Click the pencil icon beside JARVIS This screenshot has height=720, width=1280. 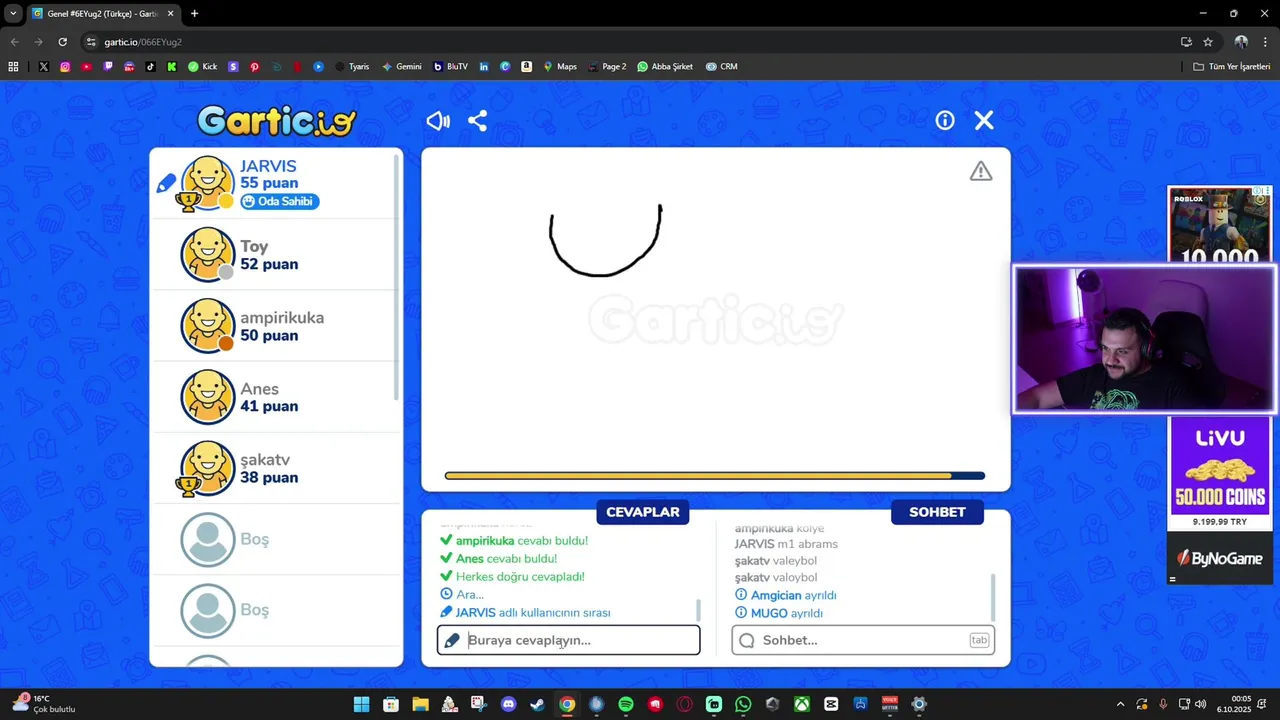(166, 184)
